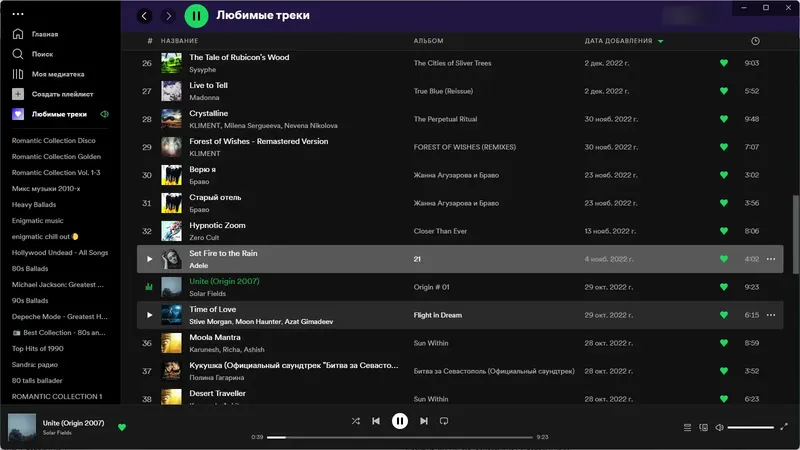Play Time of Love track
Screen dimensions: 800x450
coord(149,315)
